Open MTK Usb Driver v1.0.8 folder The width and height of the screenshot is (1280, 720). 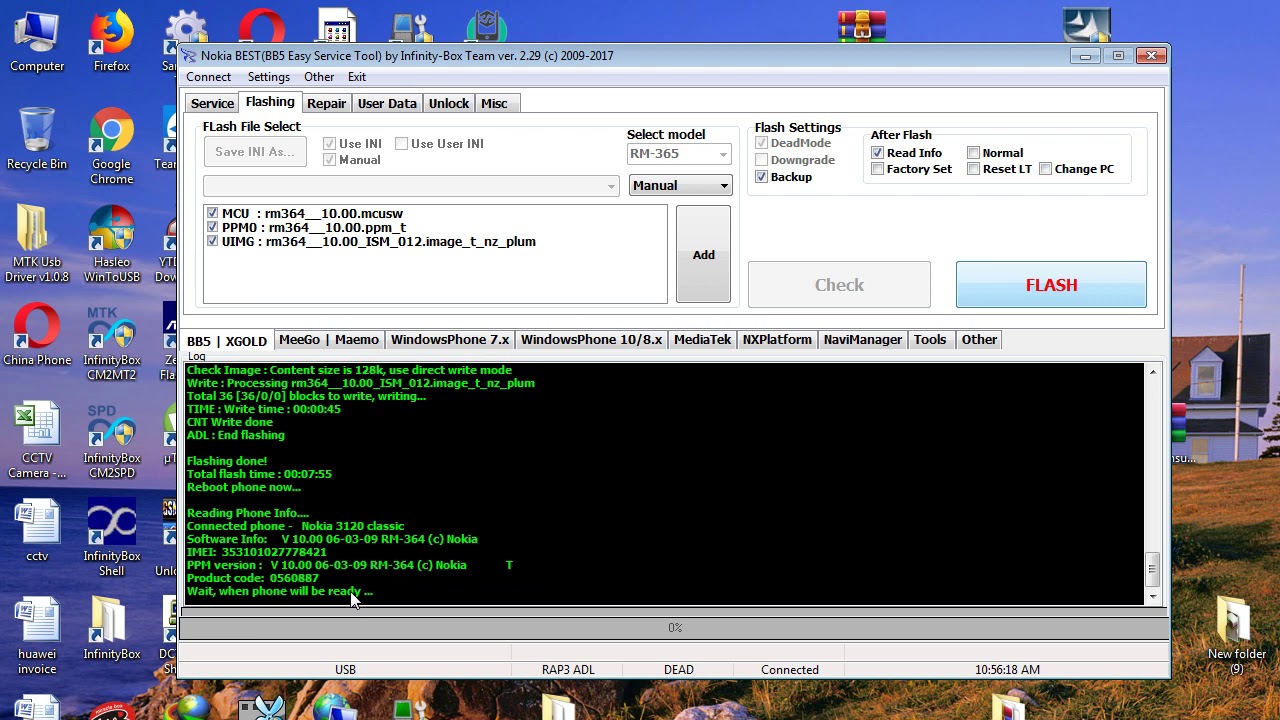point(37,244)
